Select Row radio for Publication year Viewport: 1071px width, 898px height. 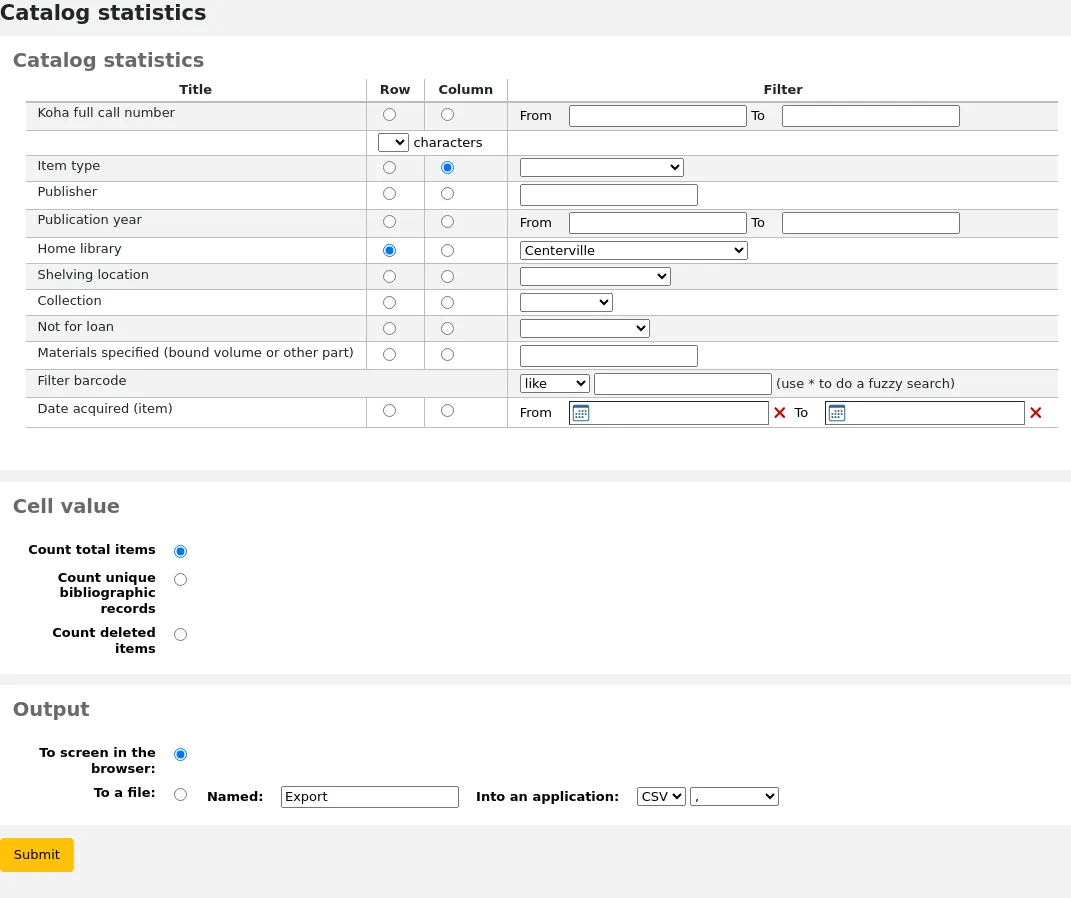[x=389, y=222]
